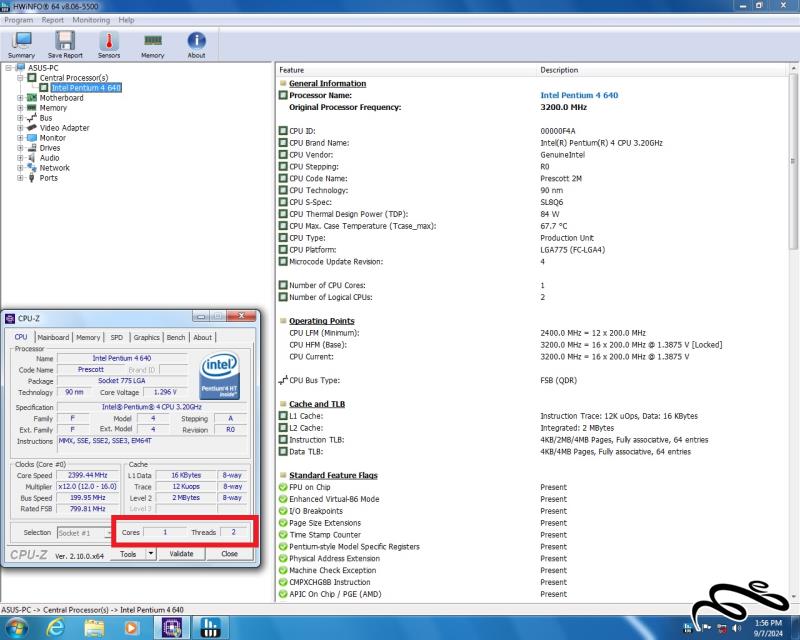Screen dimensions: 800x640
Task: Open the About info toolbar icon
Action: click(x=196, y=45)
